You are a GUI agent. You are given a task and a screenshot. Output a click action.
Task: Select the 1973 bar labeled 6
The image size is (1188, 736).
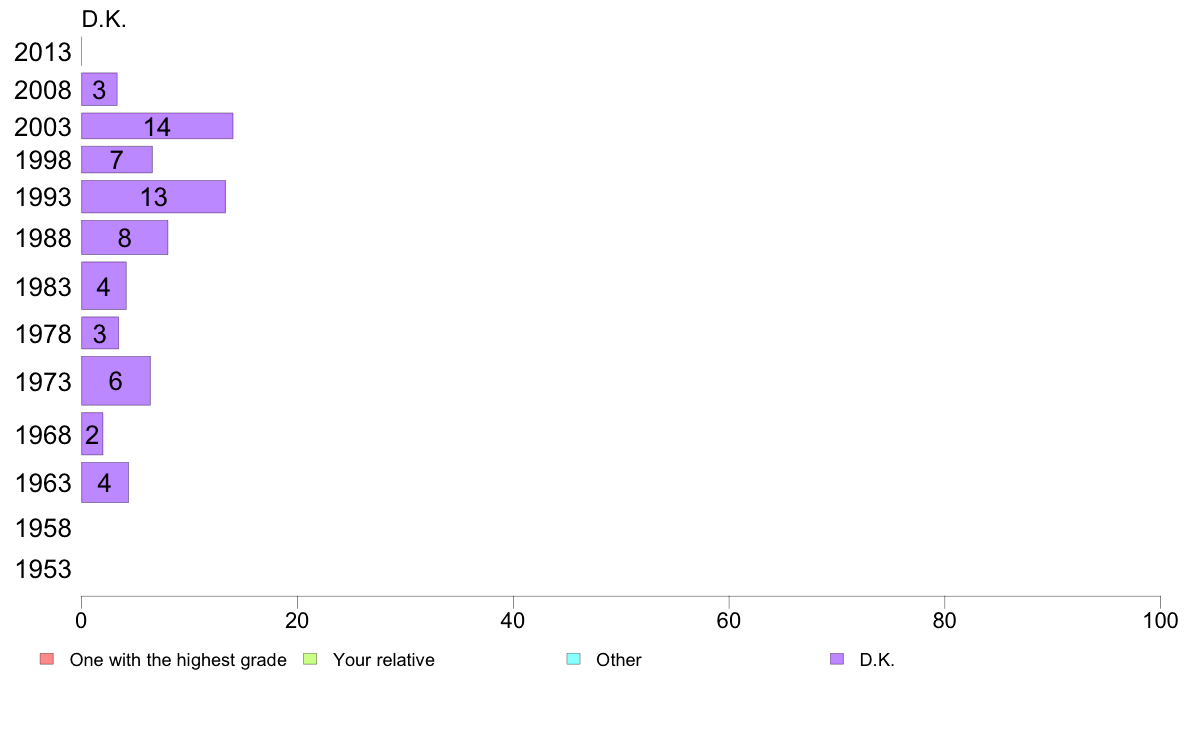(x=116, y=381)
